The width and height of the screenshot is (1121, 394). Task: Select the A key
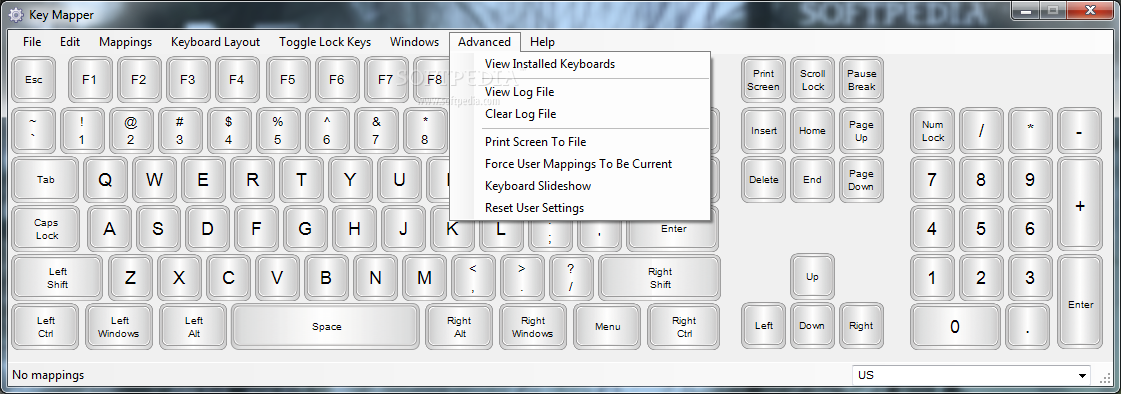[109, 230]
